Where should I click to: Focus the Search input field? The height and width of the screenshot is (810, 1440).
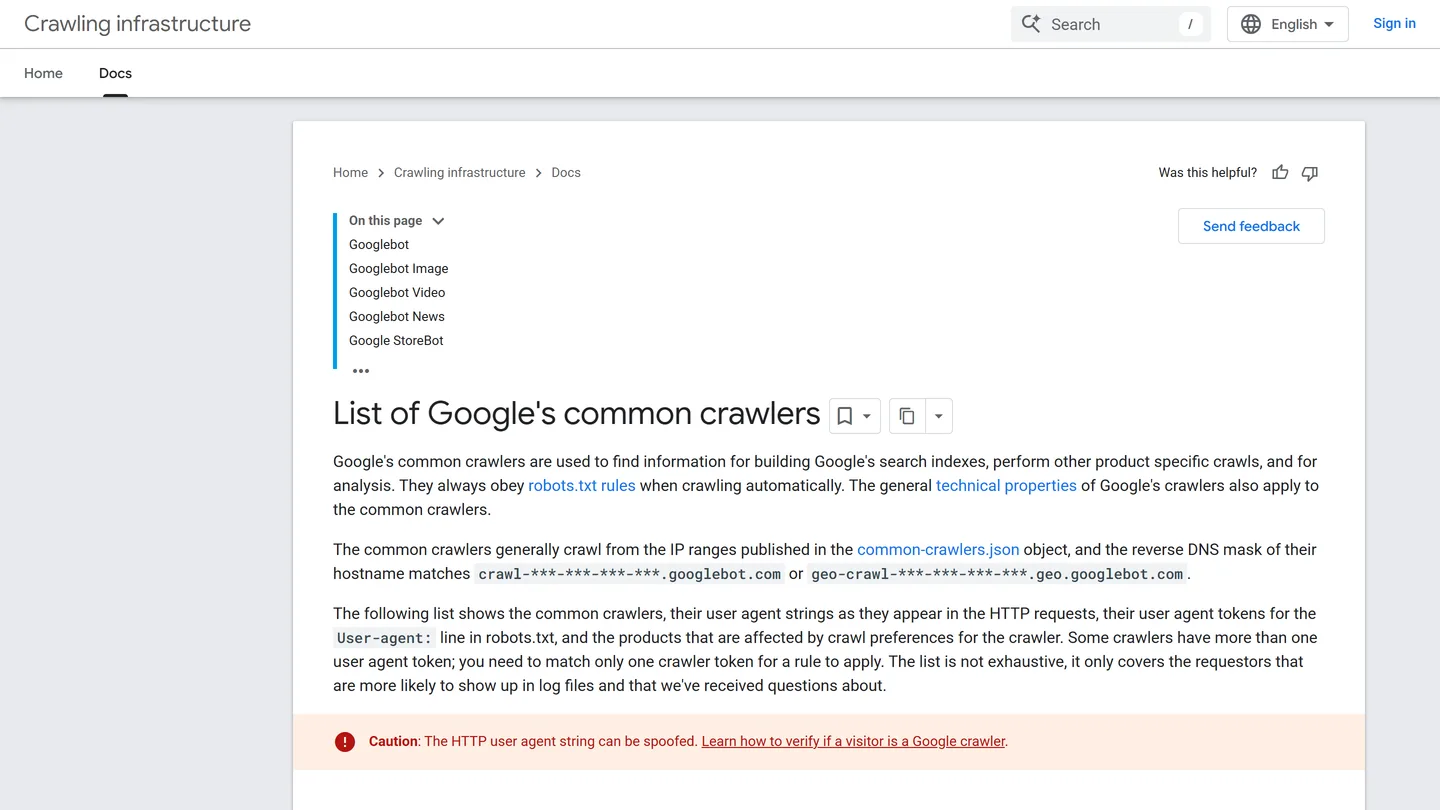click(1110, 24)
